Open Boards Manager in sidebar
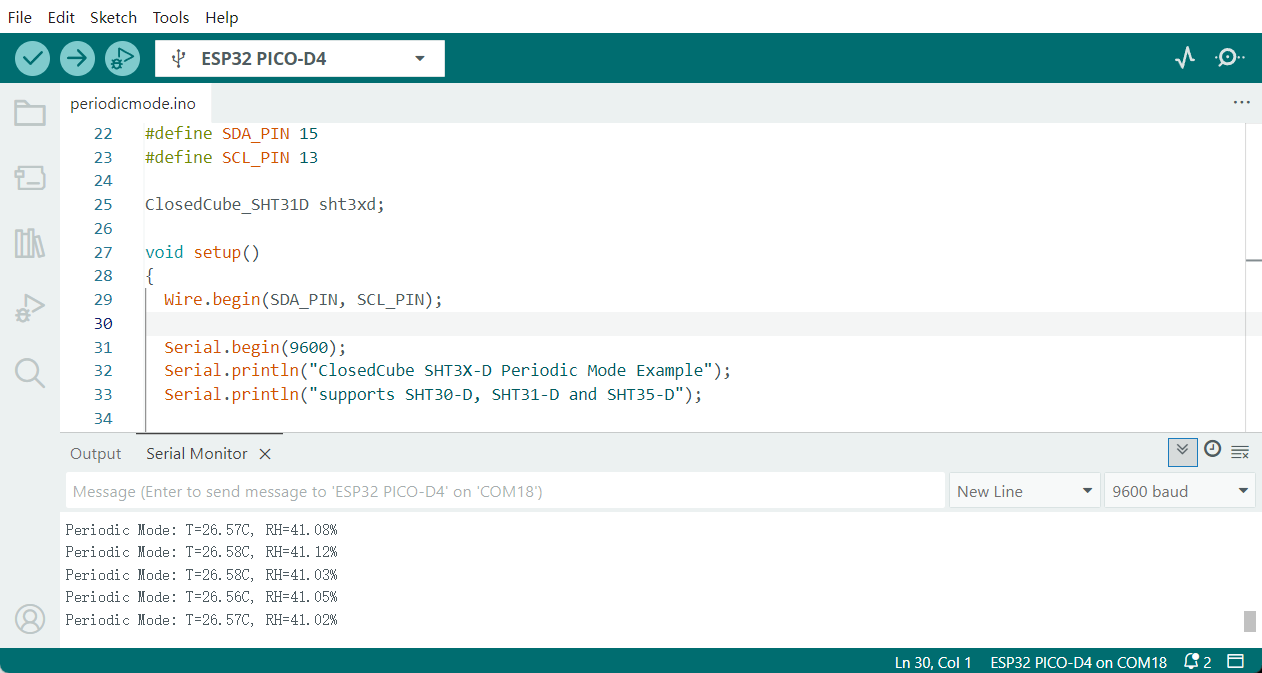 (x=30, y=179)
